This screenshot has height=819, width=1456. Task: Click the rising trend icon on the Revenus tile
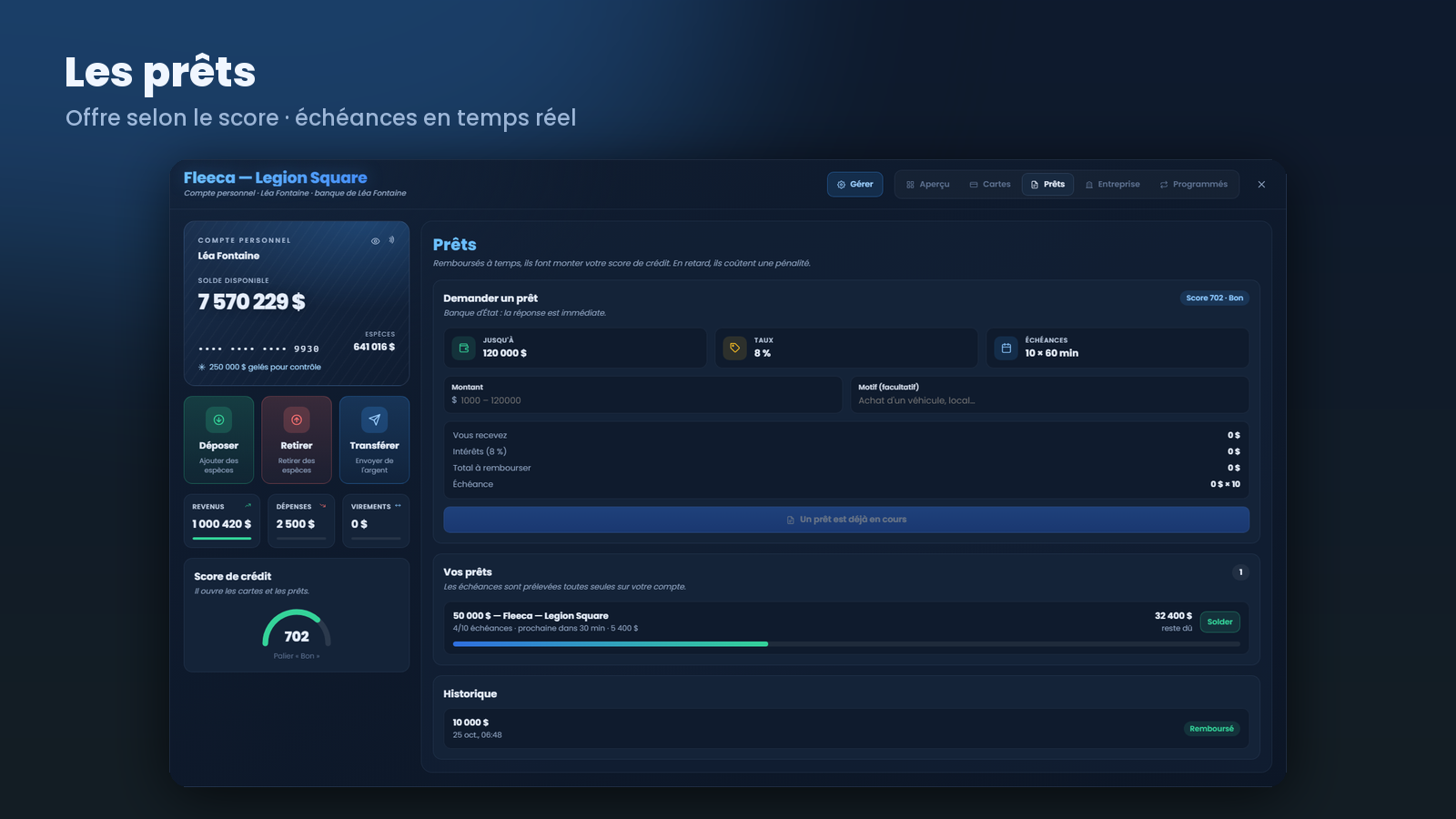pos(248,506)
